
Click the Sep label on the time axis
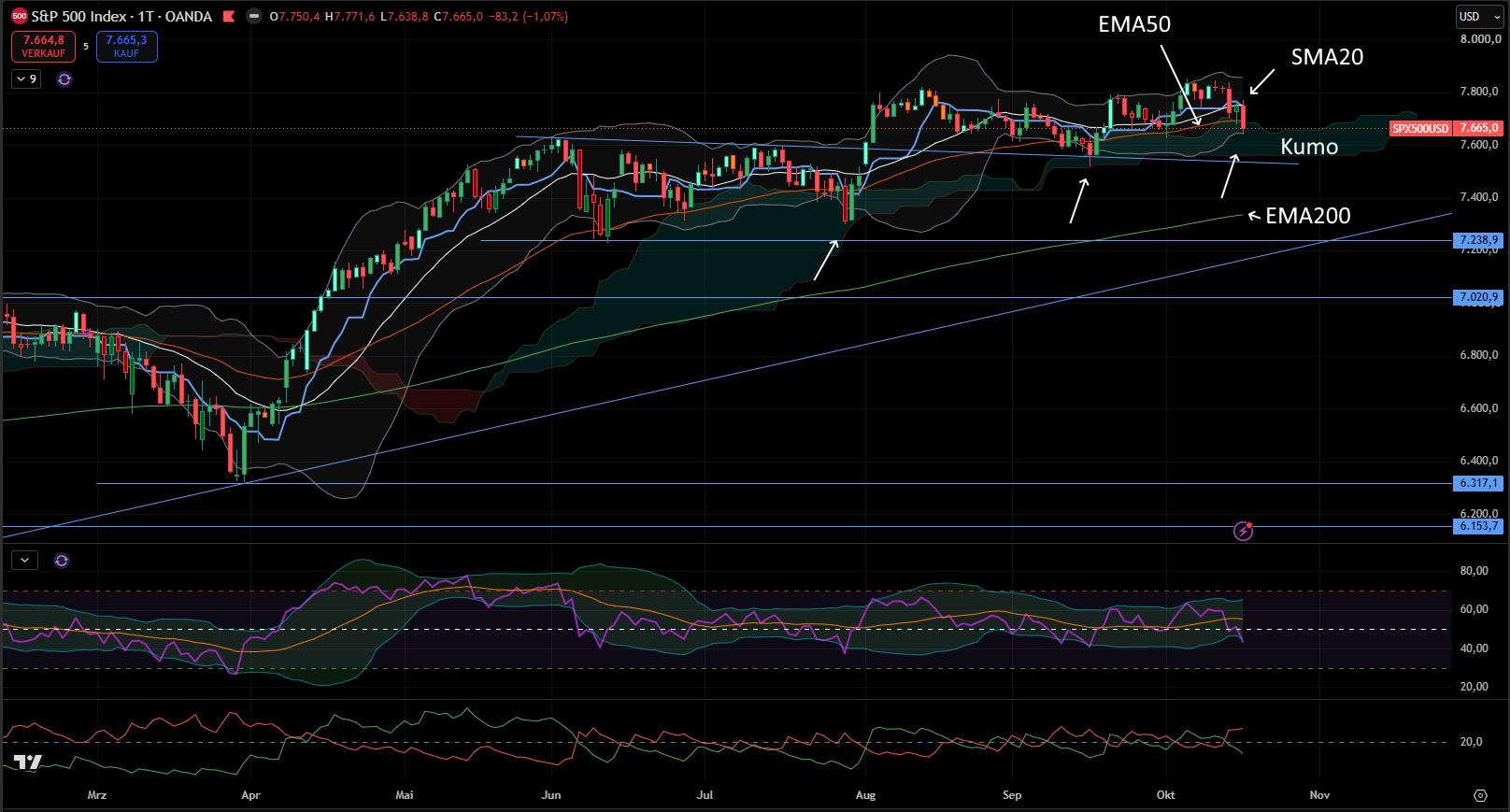(1012, 795)
